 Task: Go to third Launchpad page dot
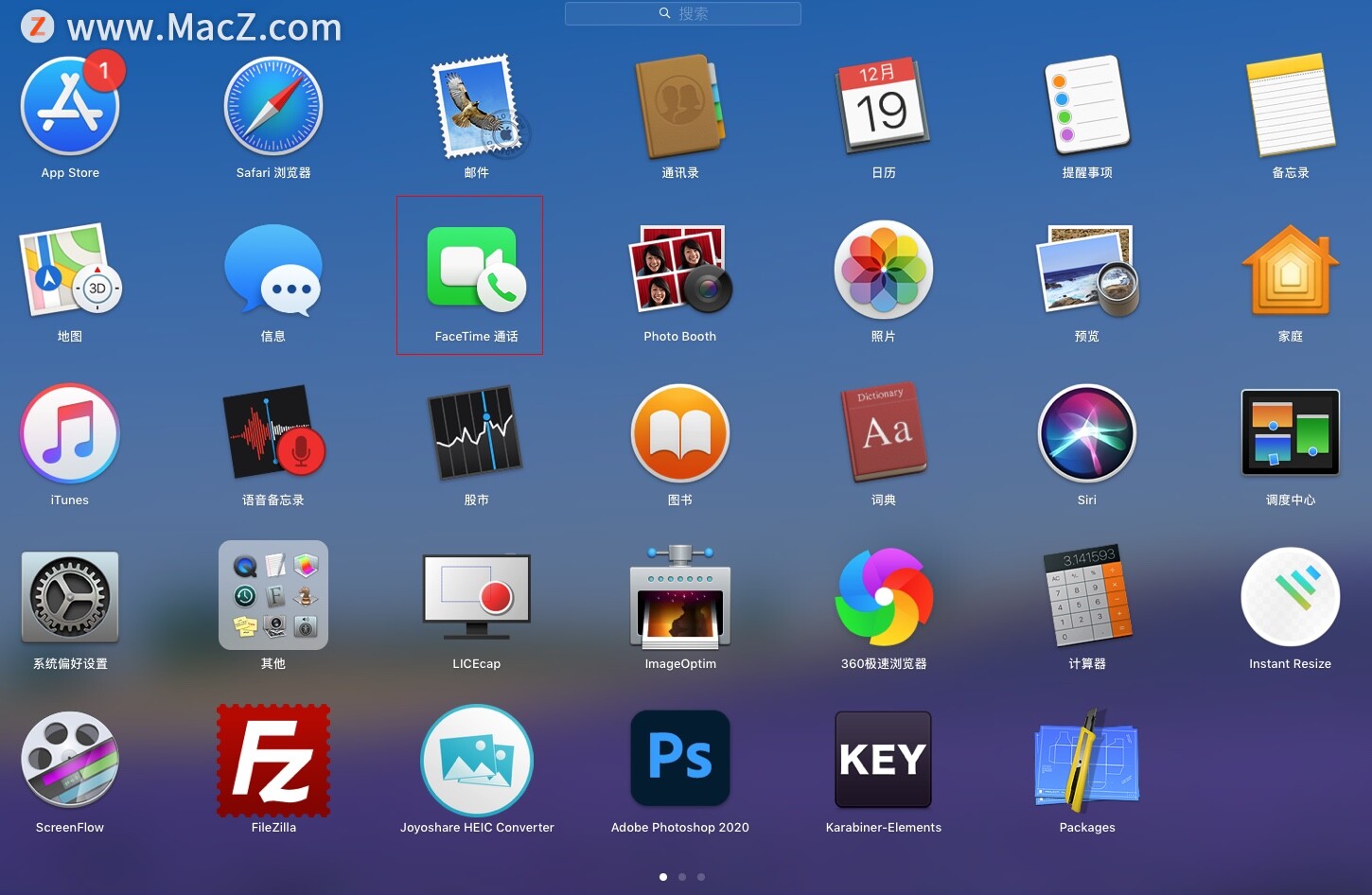tap(701, 877)
